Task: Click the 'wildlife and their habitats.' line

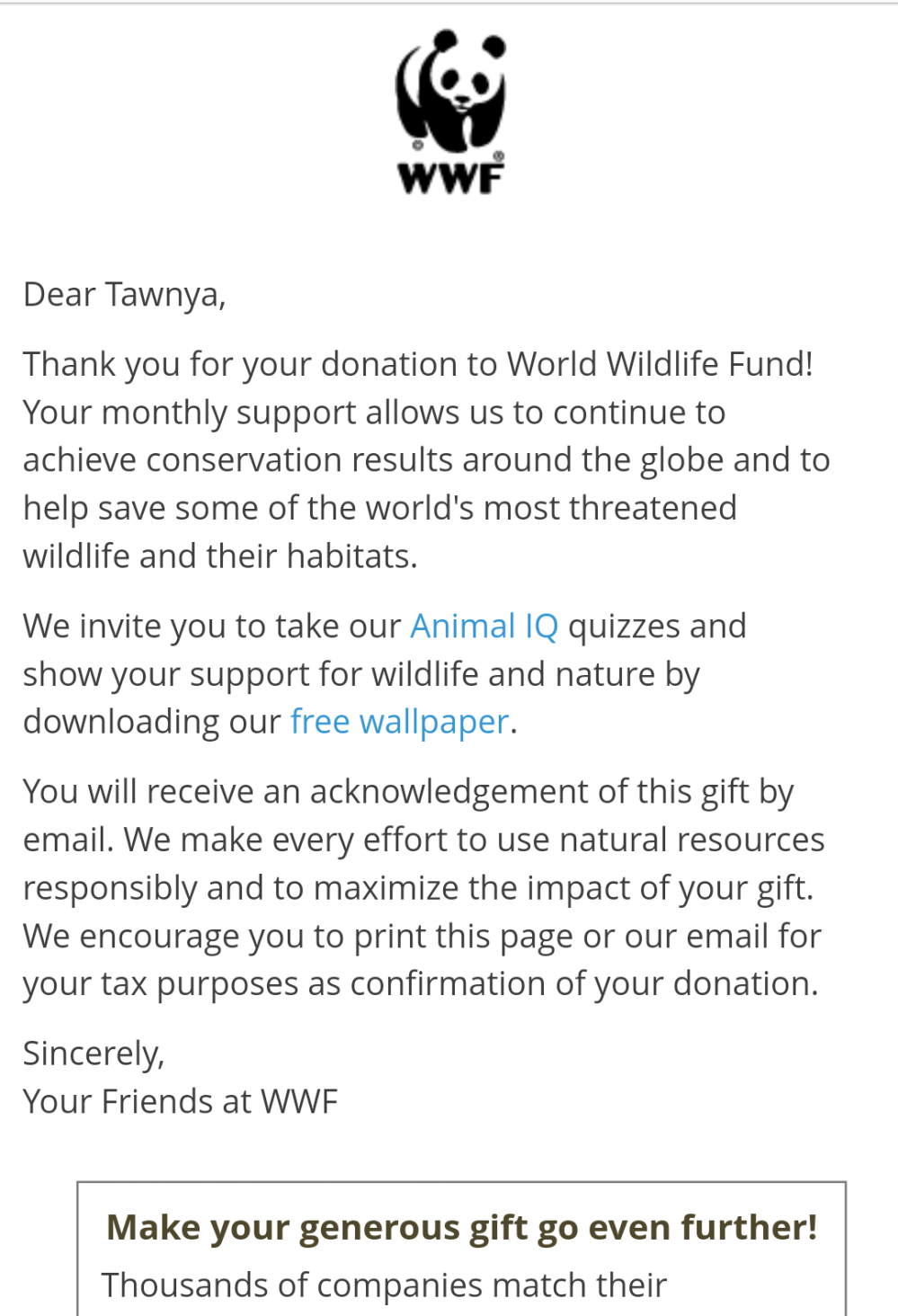Action: click(220, 556)
